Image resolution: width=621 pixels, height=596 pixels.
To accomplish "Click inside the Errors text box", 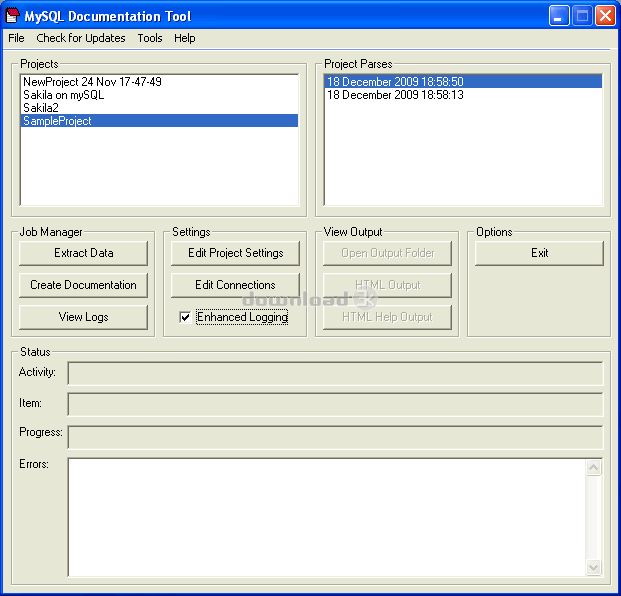I will (327, 517).
